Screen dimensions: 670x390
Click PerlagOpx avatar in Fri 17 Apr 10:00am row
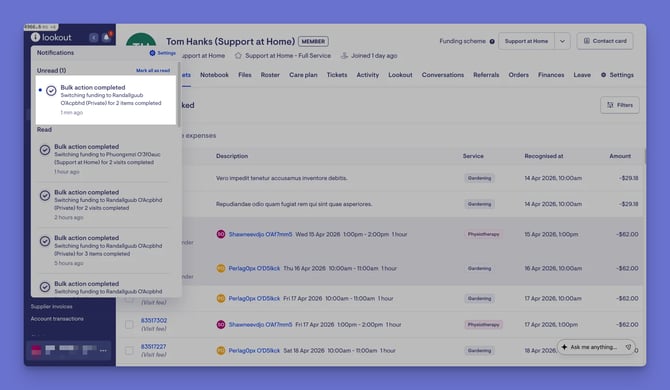tap(220, 298)
